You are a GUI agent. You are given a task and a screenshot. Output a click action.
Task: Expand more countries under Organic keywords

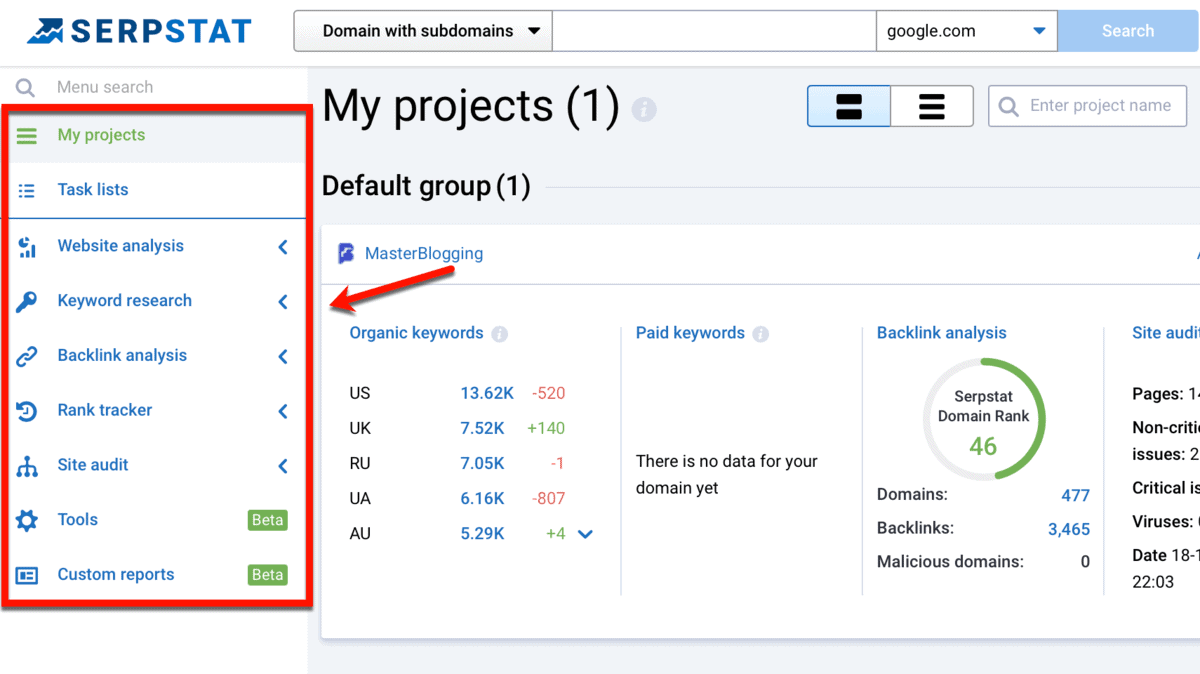tap(586, 534)
